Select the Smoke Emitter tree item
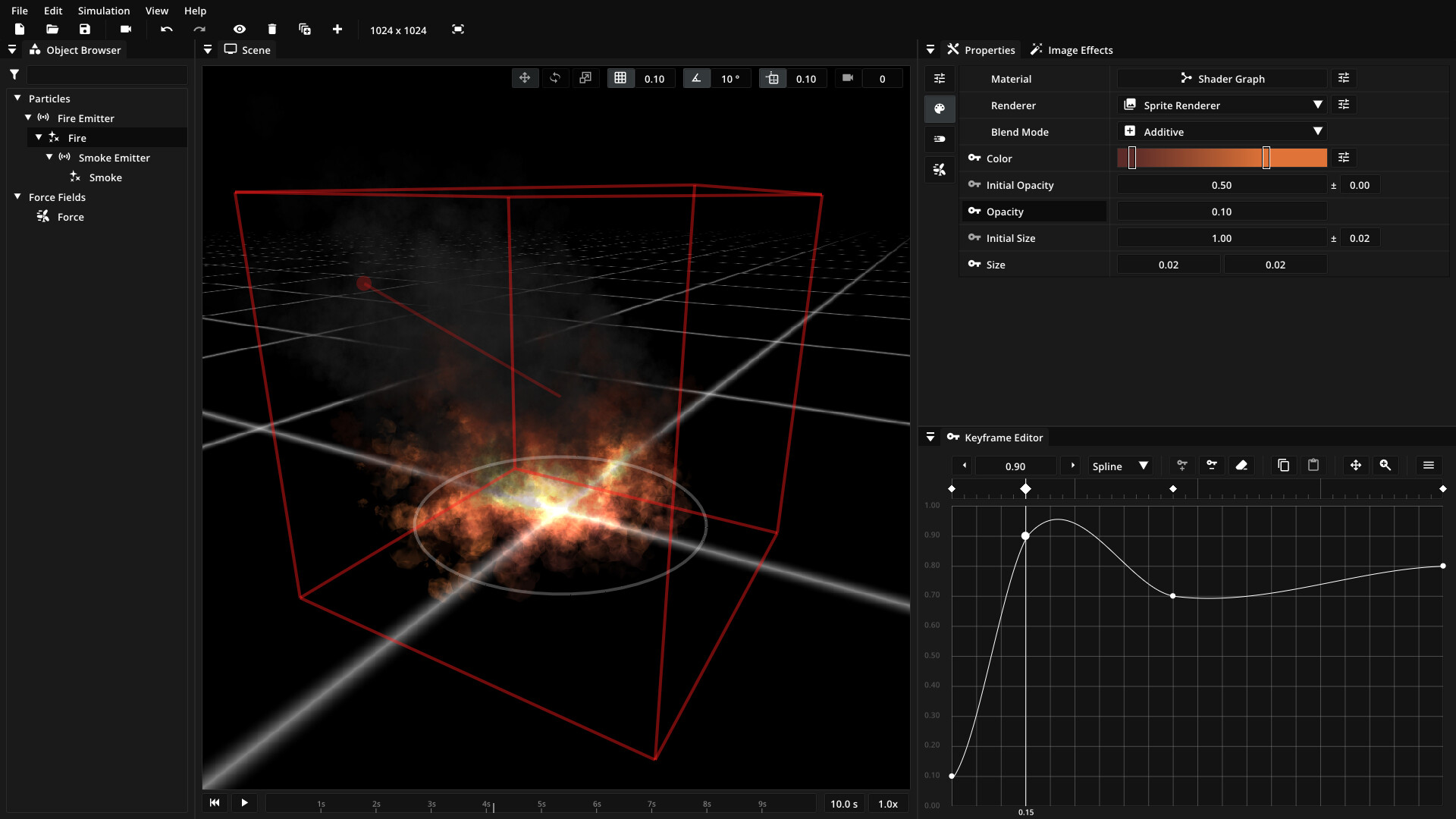Viewport: 1456px width, 819px height. coord(114,158)
